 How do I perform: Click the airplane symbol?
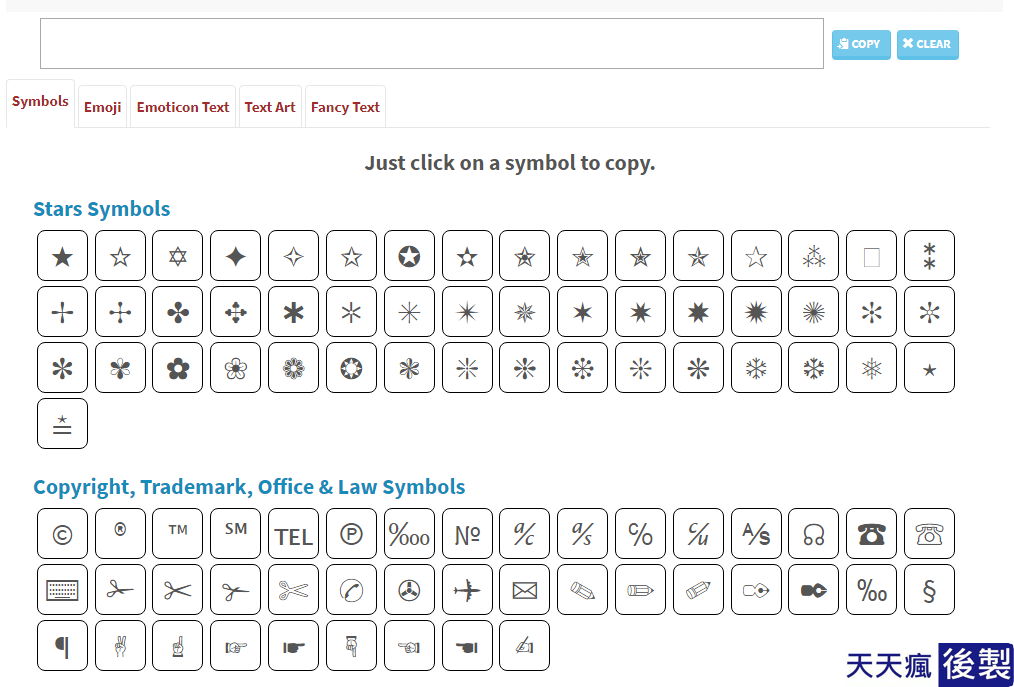467,589
